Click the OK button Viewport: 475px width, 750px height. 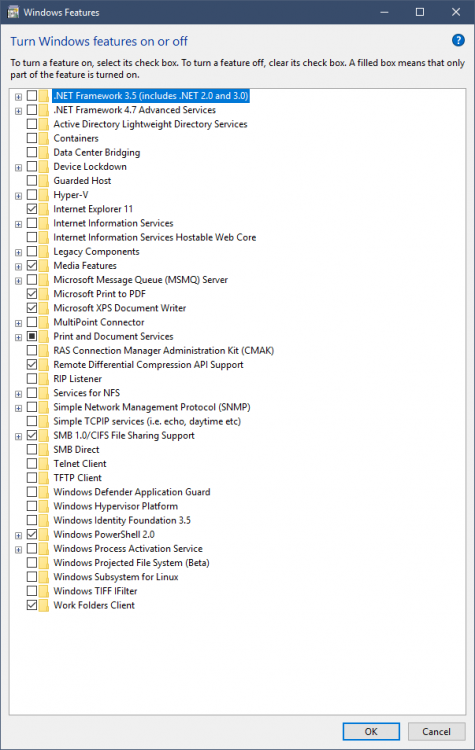pos(371,731)
